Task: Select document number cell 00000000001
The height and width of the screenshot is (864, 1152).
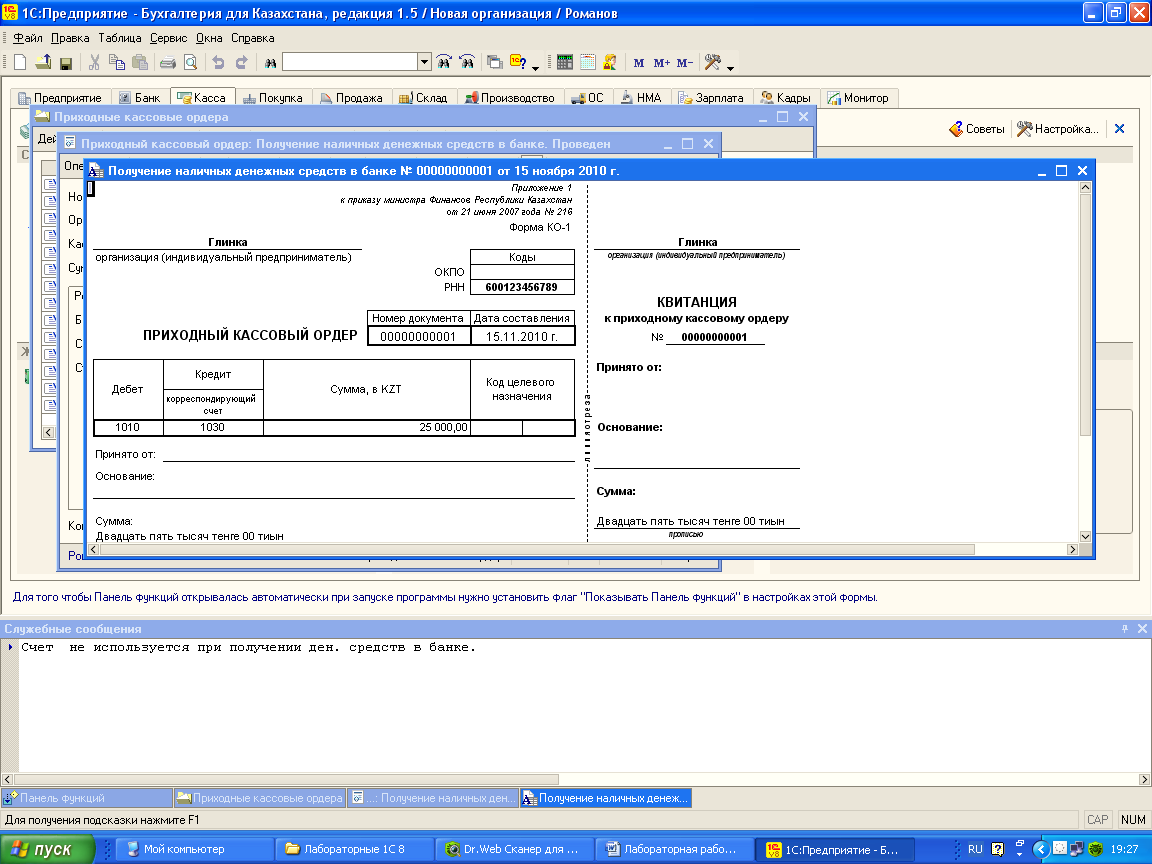Action: click(x=418, y=336)
